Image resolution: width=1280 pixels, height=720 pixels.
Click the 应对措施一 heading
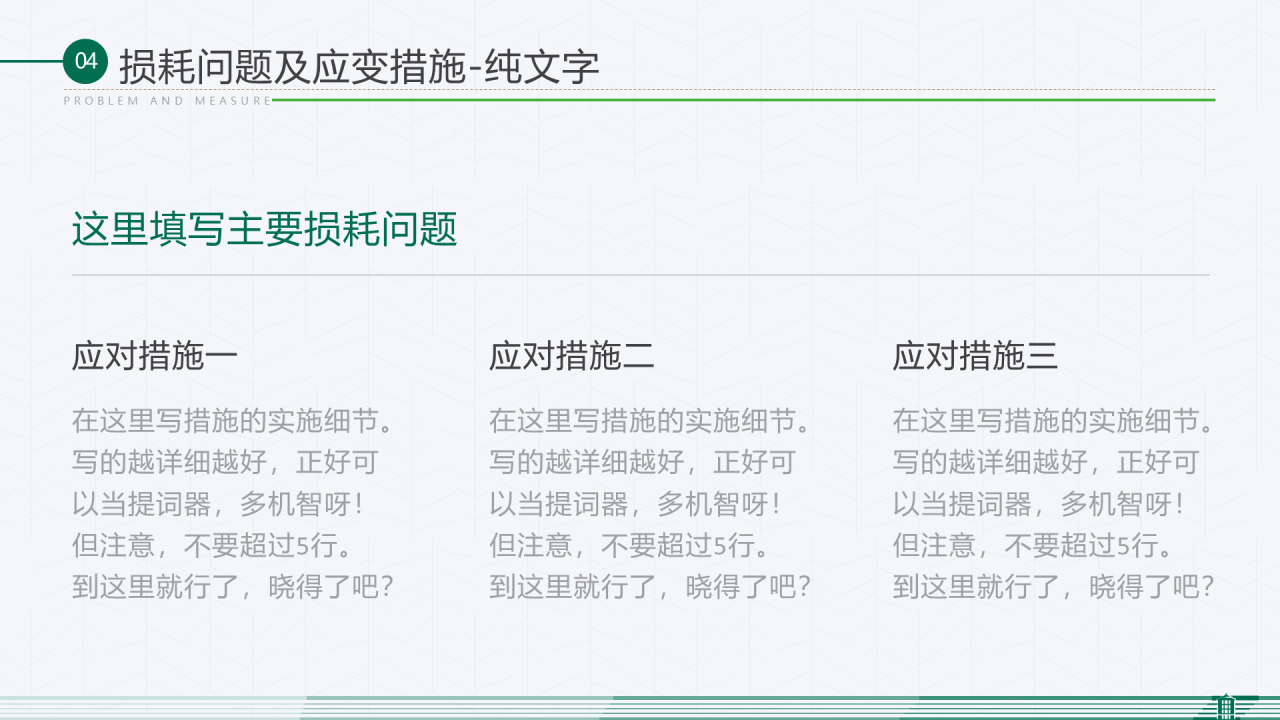pyautogui.click(x=154, y=356)
